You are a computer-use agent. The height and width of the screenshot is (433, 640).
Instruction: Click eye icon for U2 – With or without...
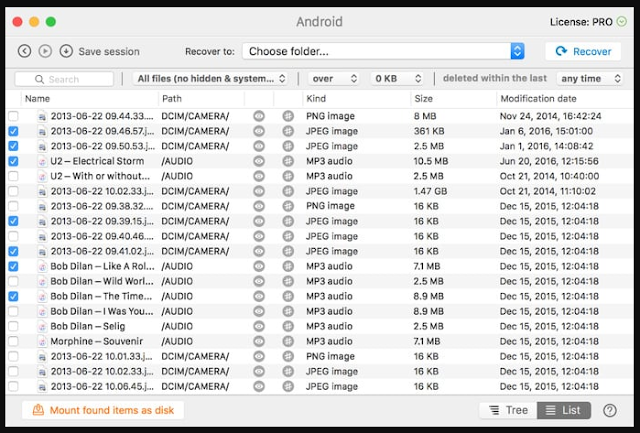[x=259, y=176]
